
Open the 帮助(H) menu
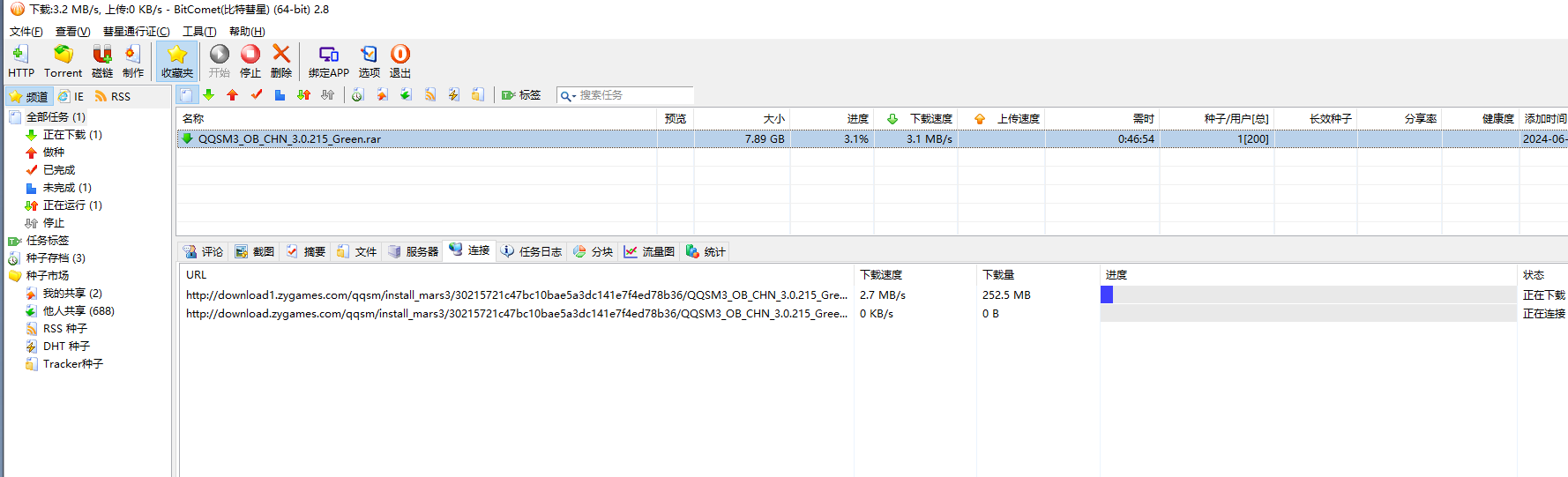point(247,32)
